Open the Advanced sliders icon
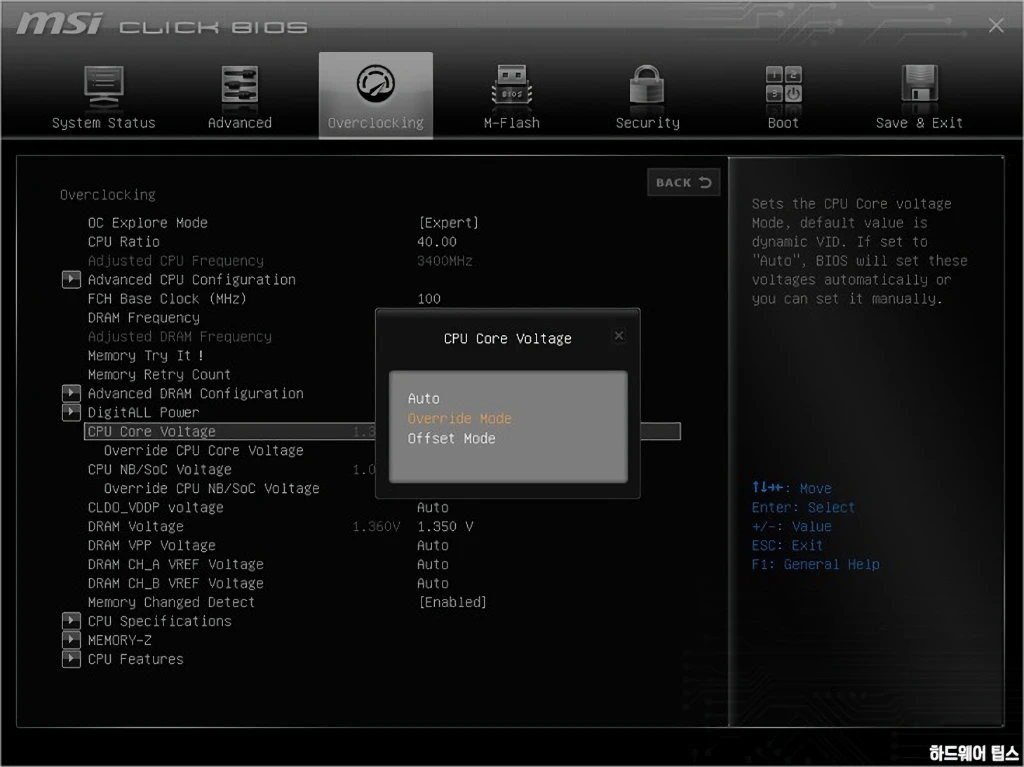Screen dimensions: 1024x767 coord(240,87)
